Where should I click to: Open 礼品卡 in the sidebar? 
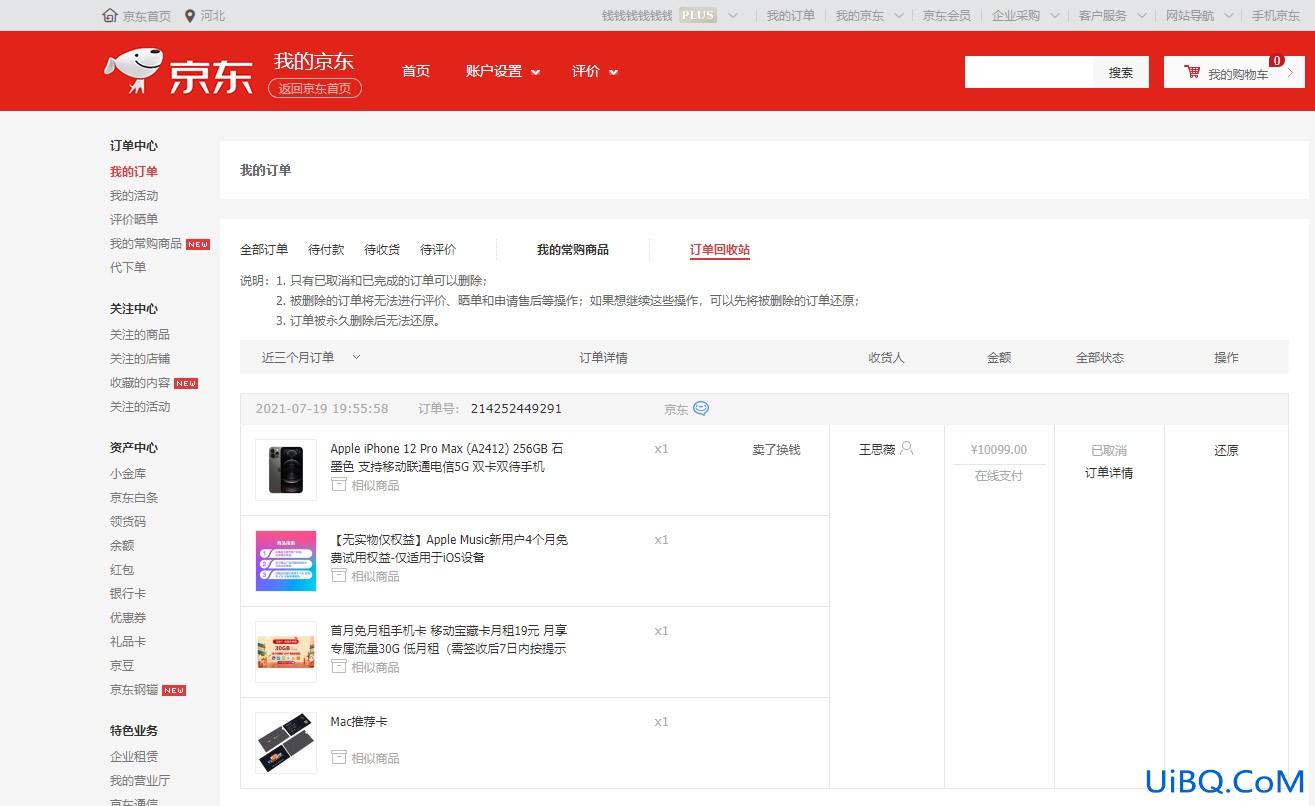click(128, 642)
